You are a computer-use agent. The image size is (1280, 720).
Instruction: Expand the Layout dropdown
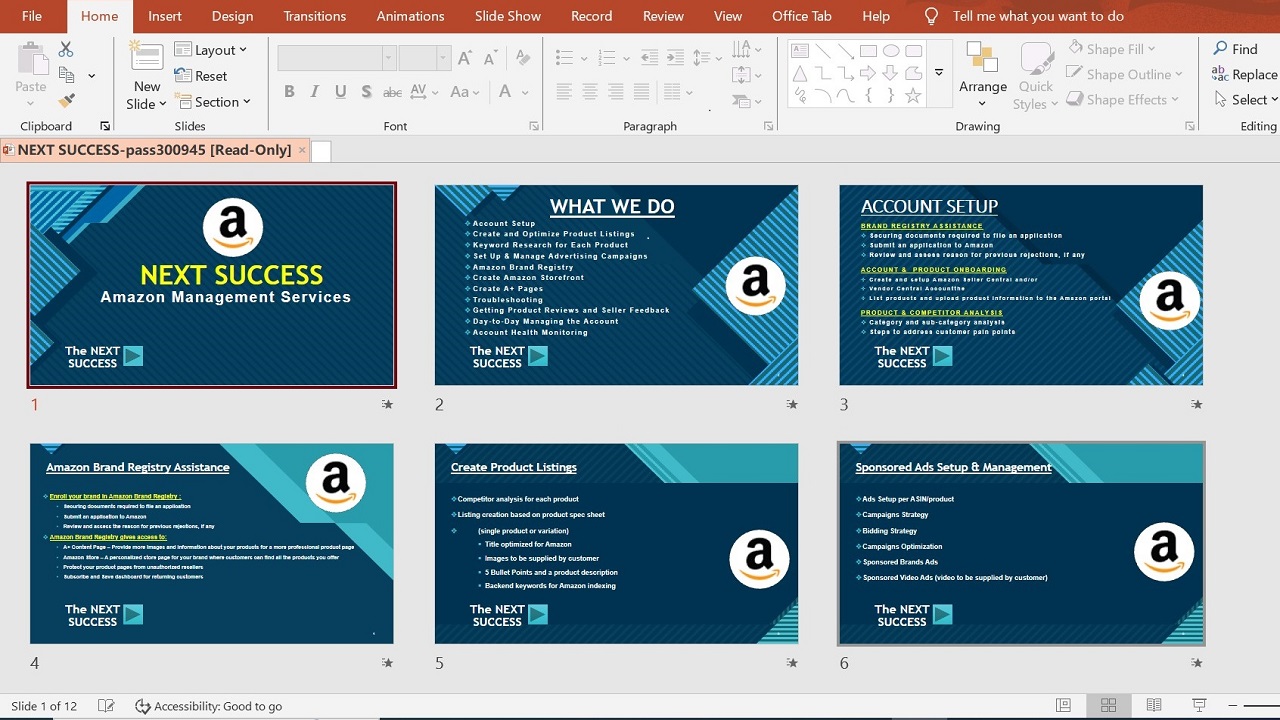pyautogui.click(x=211, y=50)
